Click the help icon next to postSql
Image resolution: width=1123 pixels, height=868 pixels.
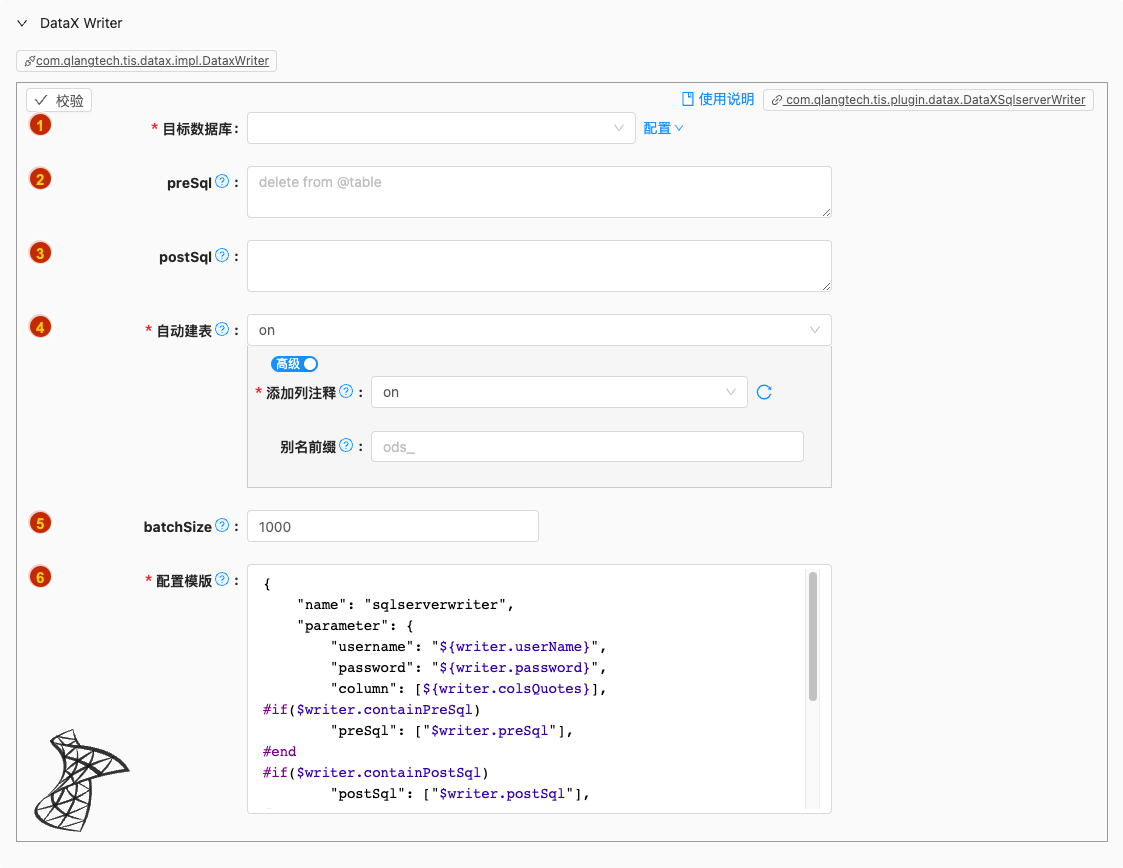tap(222, 256)
